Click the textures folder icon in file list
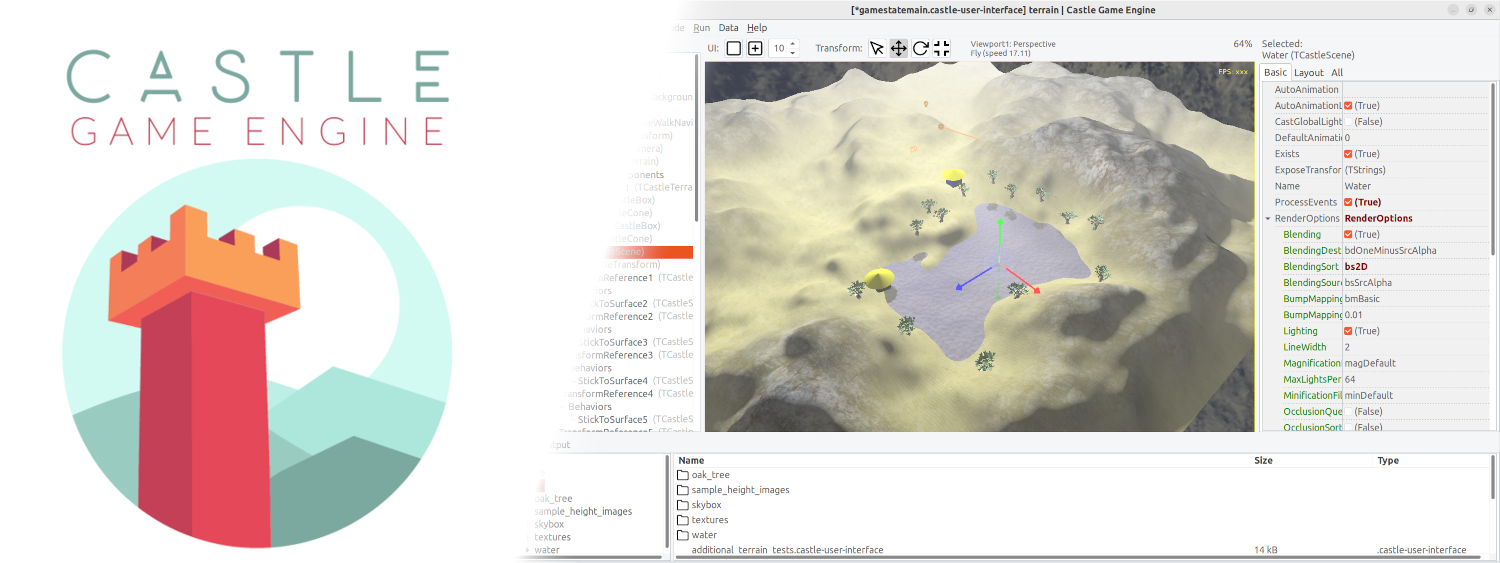The height and width of the screenshot is (563, 1500). (x=684, y=520)
